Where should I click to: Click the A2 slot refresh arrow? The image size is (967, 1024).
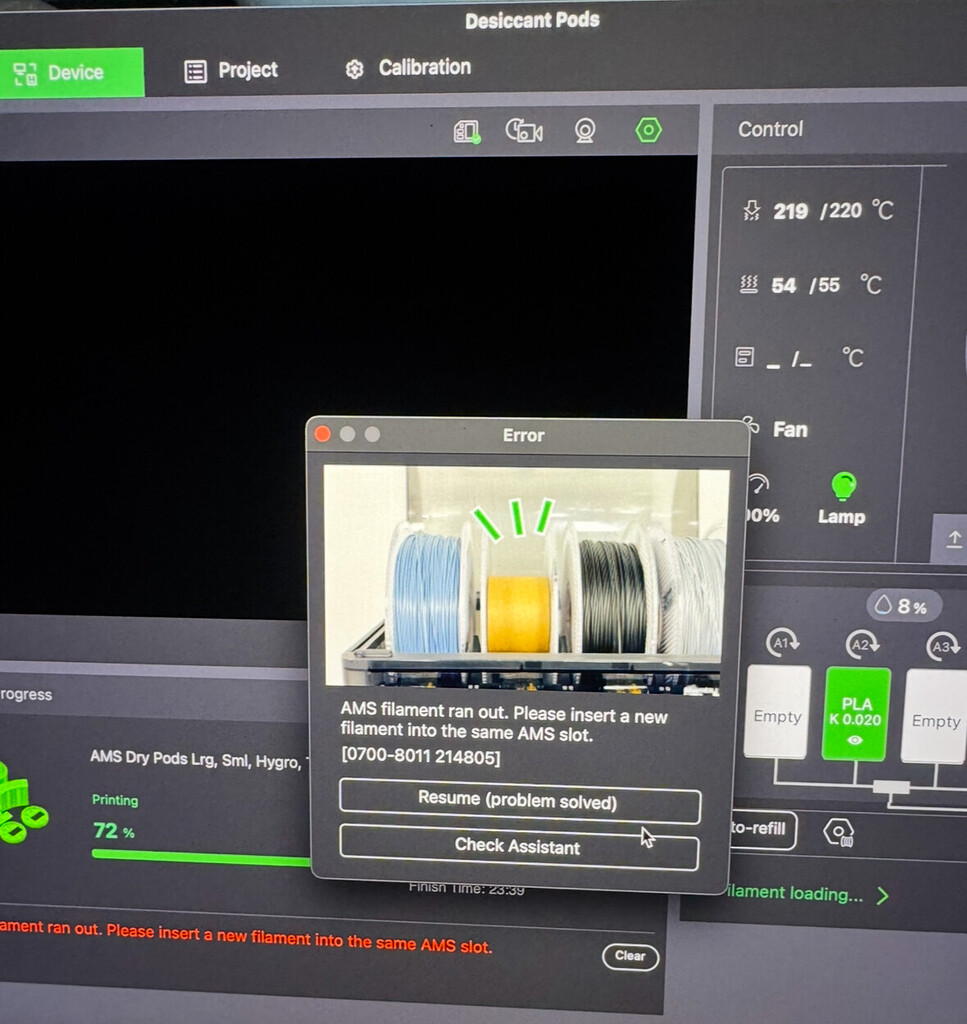pos(863,645)
